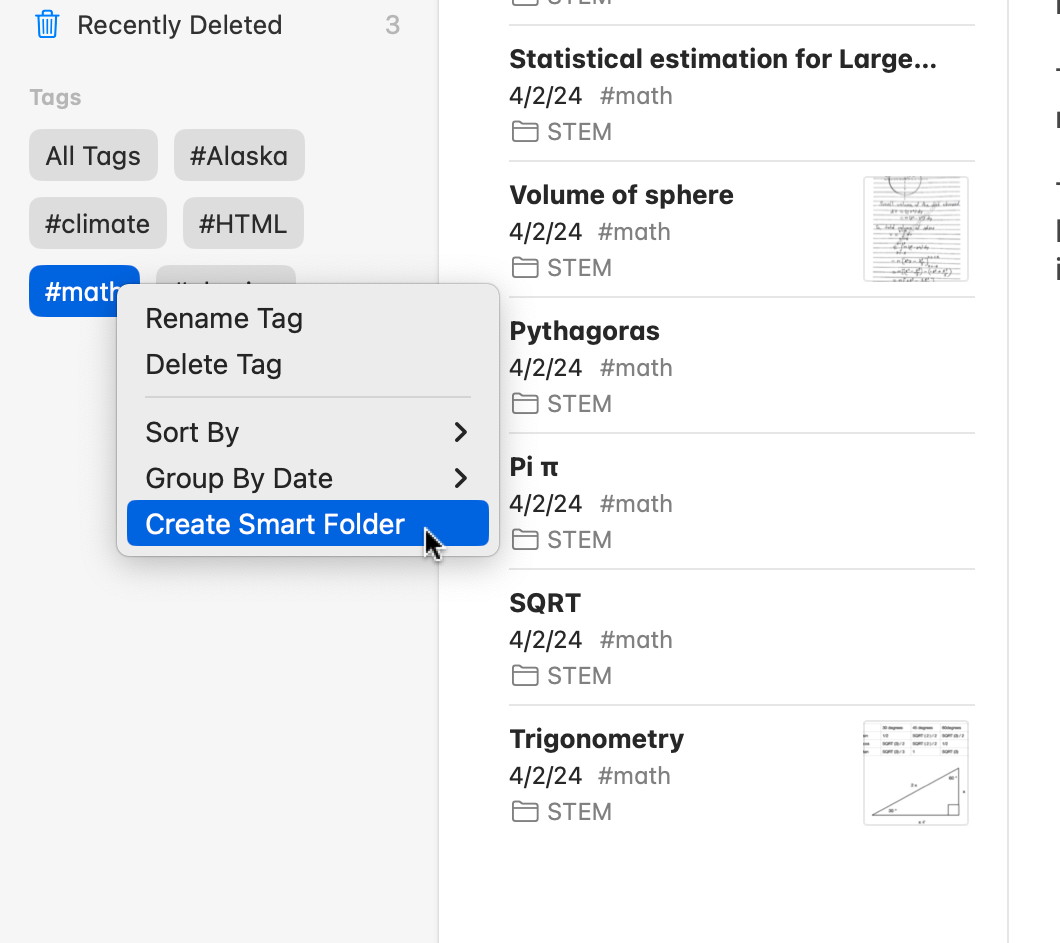Open the Recently Deleted folder
The width and height of the screenshot is (1060, 943).
coord(179,25)
